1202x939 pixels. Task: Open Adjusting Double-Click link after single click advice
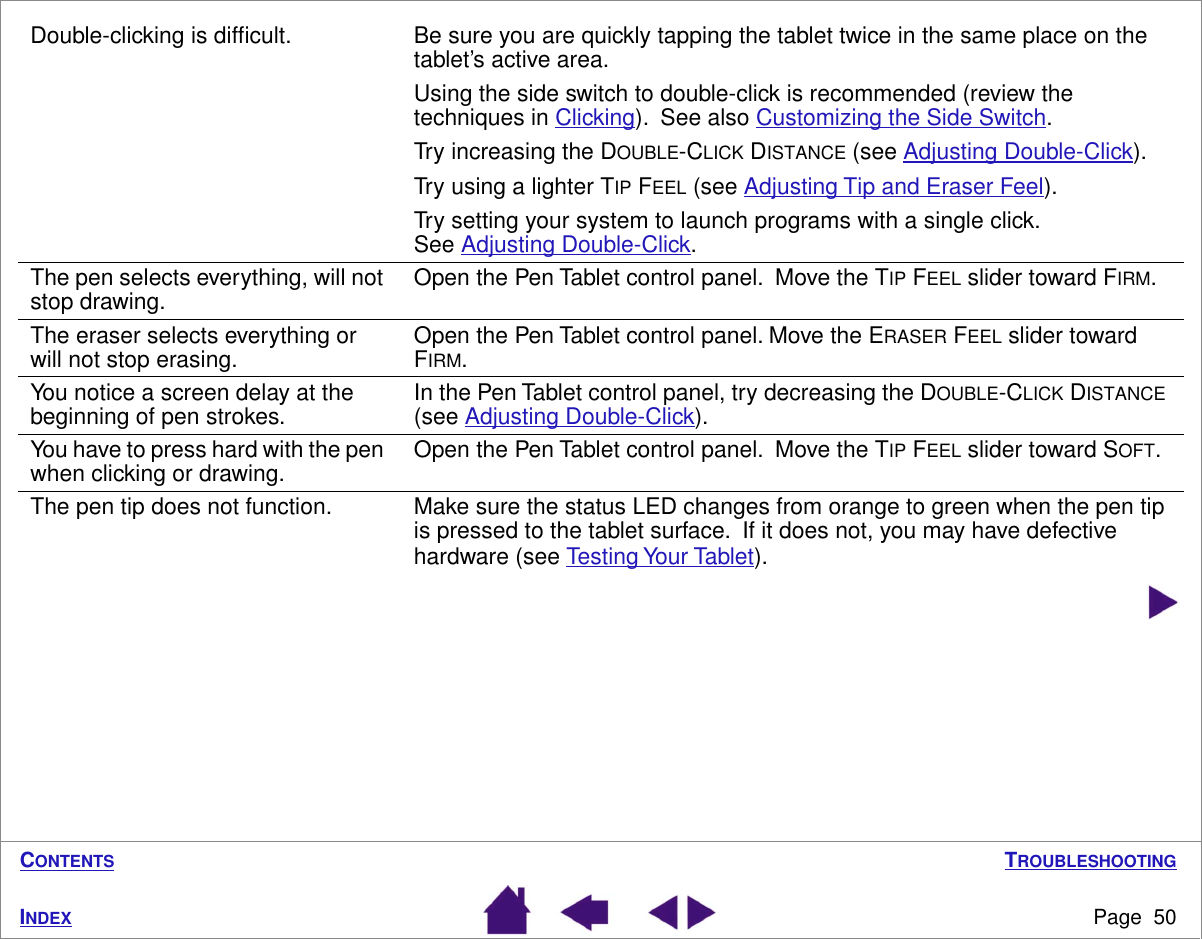[x=576, y=245]
